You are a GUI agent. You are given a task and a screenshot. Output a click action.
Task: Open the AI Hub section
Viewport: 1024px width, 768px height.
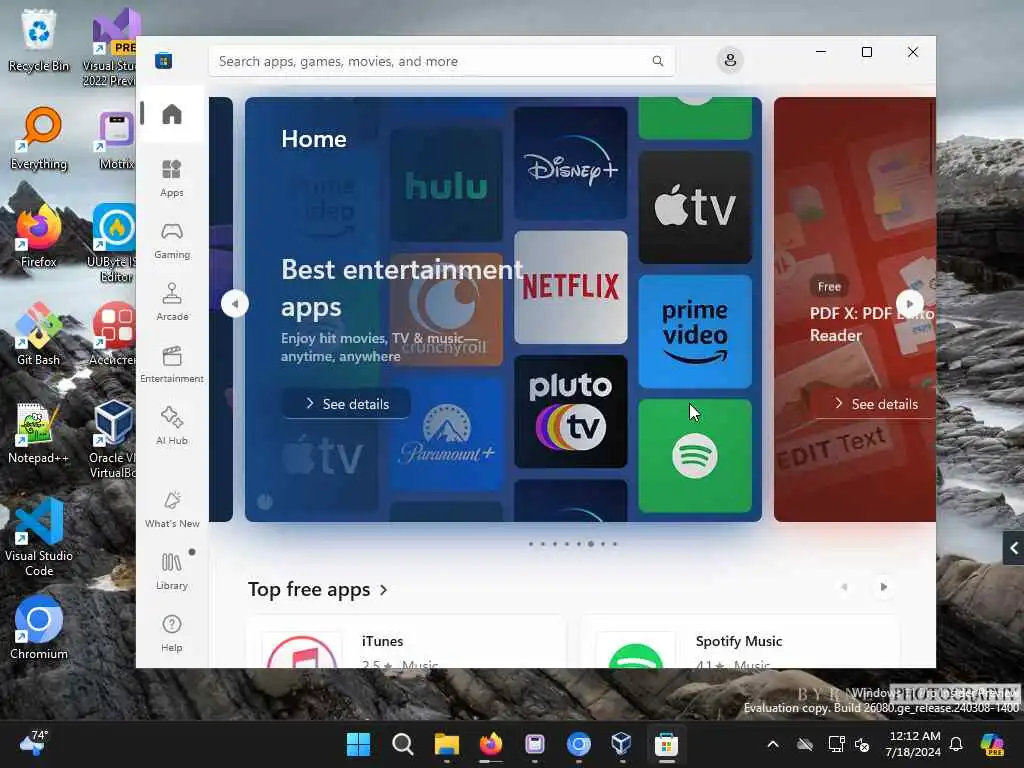pos(172,425)
